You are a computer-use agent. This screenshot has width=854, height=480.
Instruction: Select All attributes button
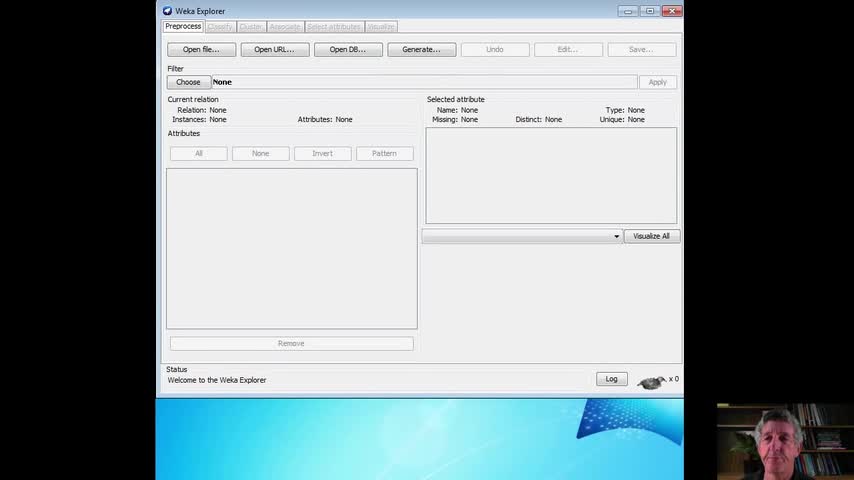(199, 154)
